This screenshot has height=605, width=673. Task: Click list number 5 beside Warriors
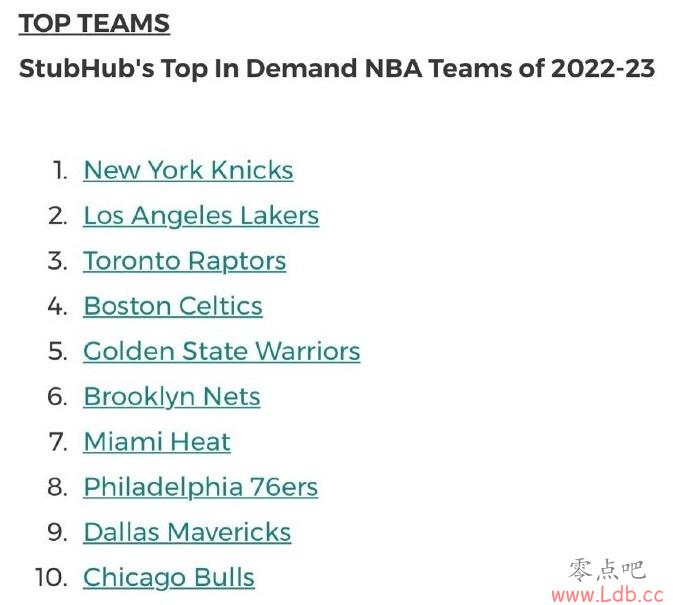(x=58, y=351)
